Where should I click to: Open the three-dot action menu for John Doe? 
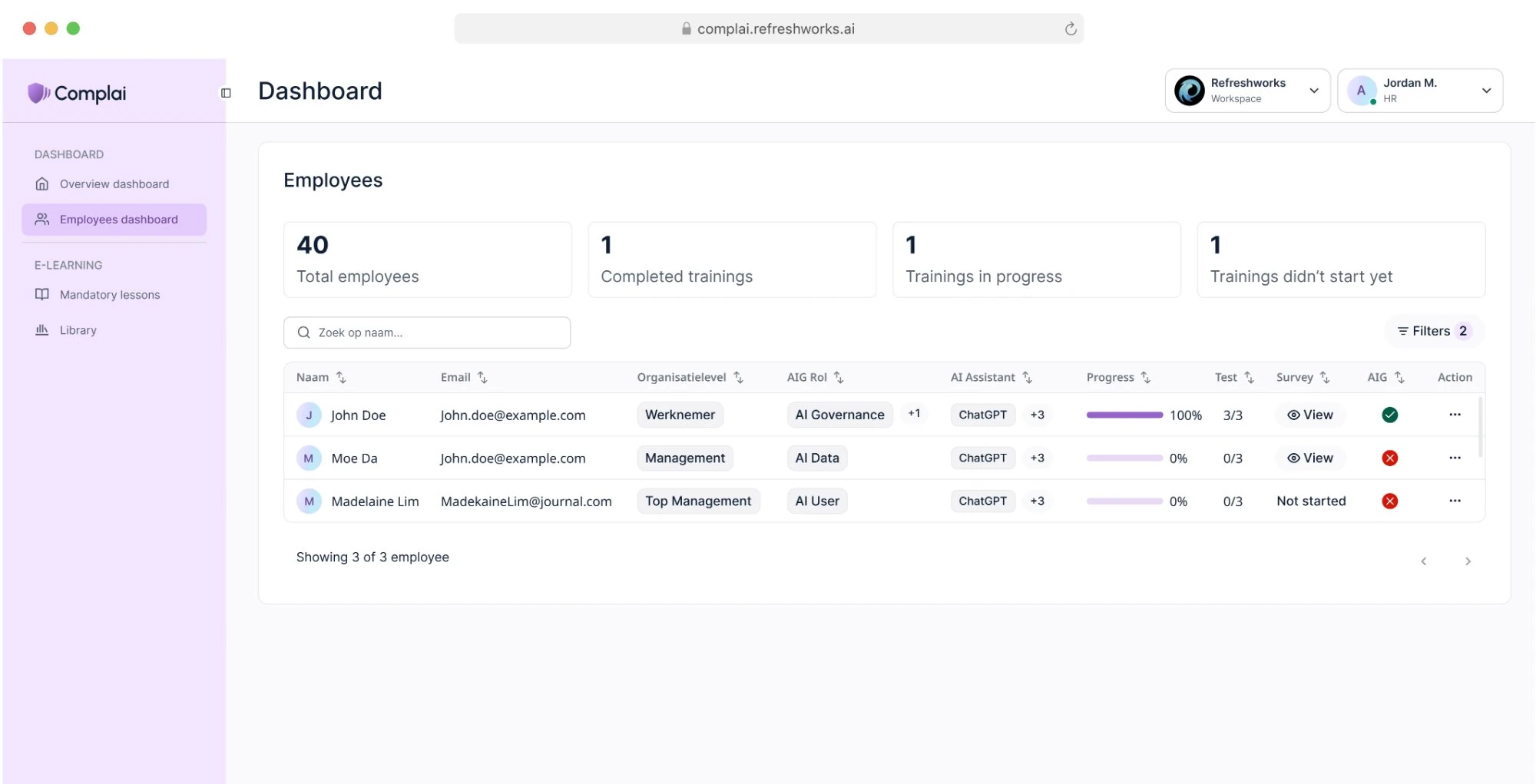pyautogui.click(x=1454, y=415)
